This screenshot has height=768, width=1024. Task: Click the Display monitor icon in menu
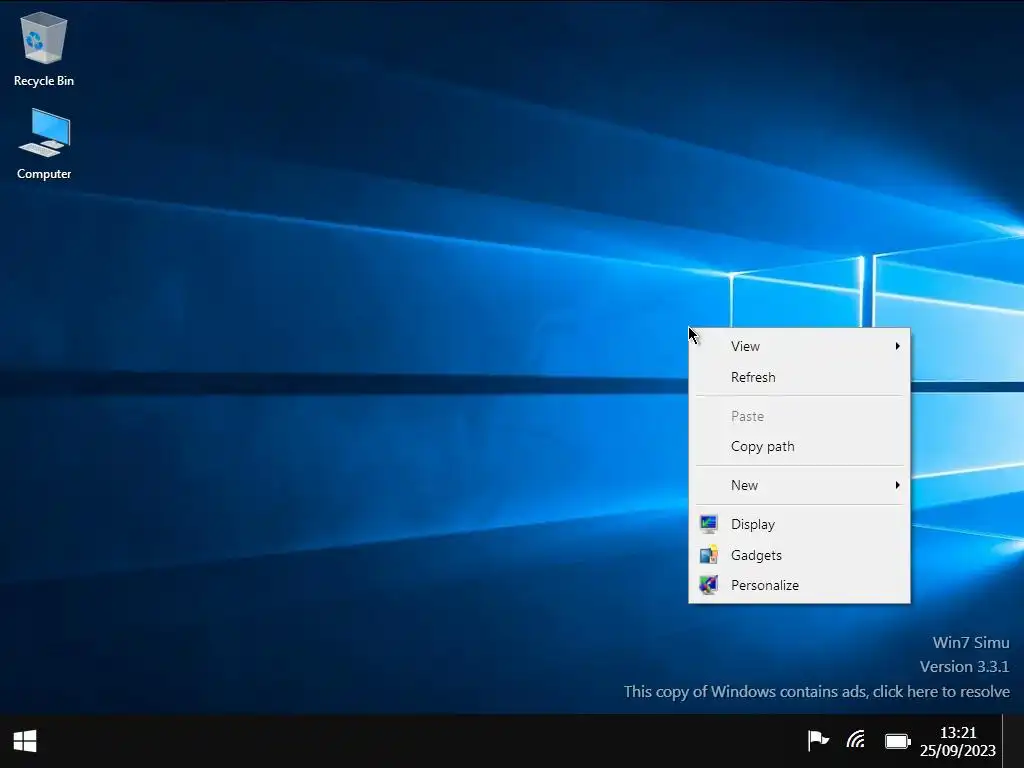[709, 524]
